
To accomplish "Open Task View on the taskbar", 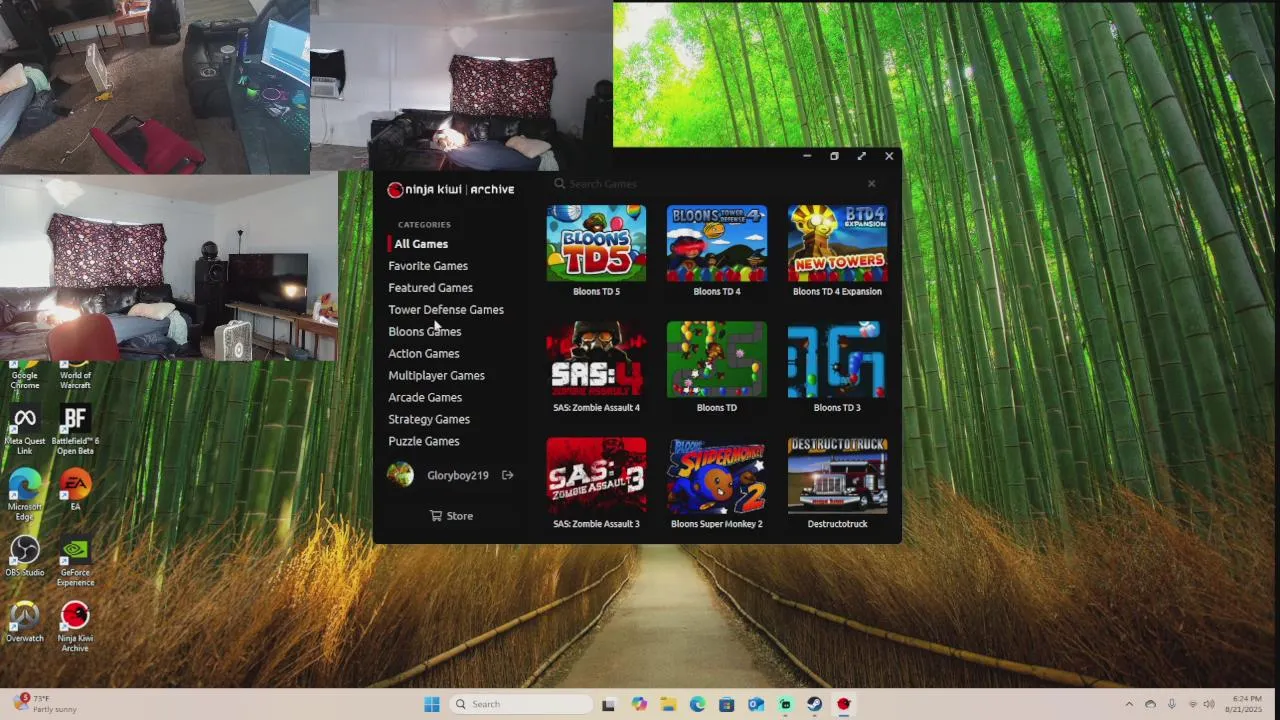I will pos(608,704).
